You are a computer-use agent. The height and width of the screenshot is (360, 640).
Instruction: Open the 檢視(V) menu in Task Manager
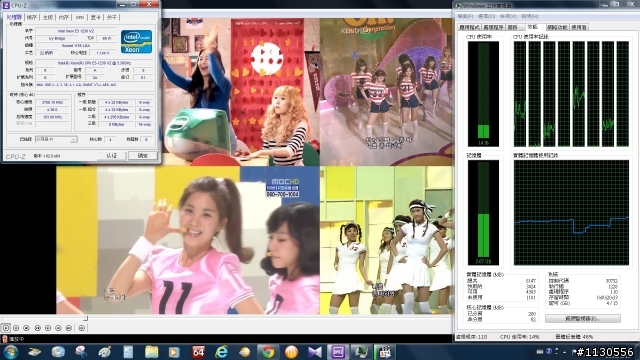click(x=508, y=16)
